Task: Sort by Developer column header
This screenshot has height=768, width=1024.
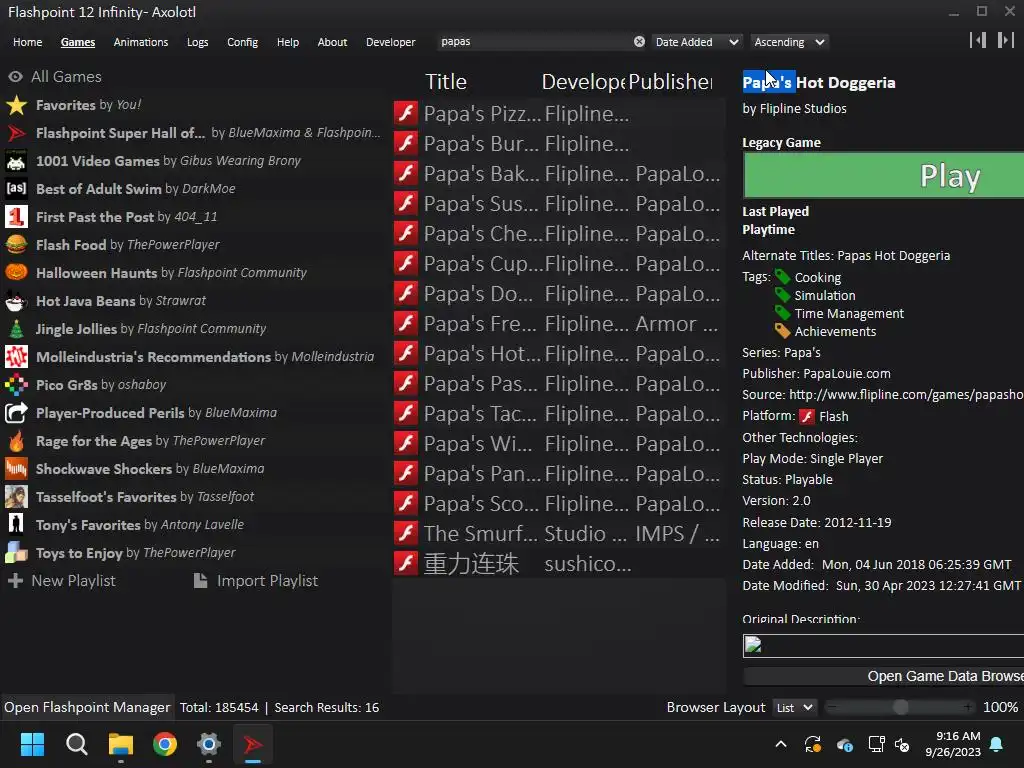Action: point(583,82)
